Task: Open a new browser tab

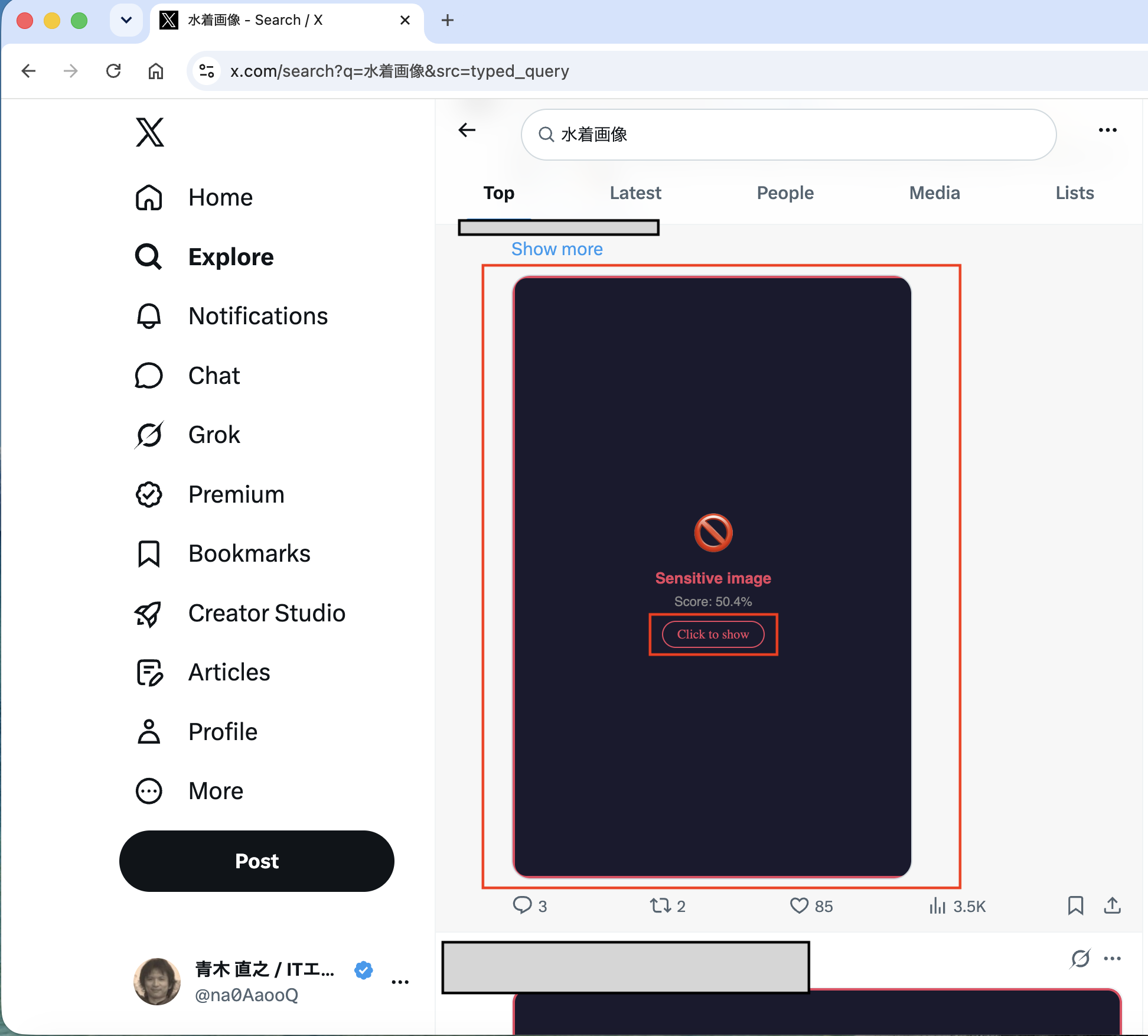Action: click(x=448, y=20)
